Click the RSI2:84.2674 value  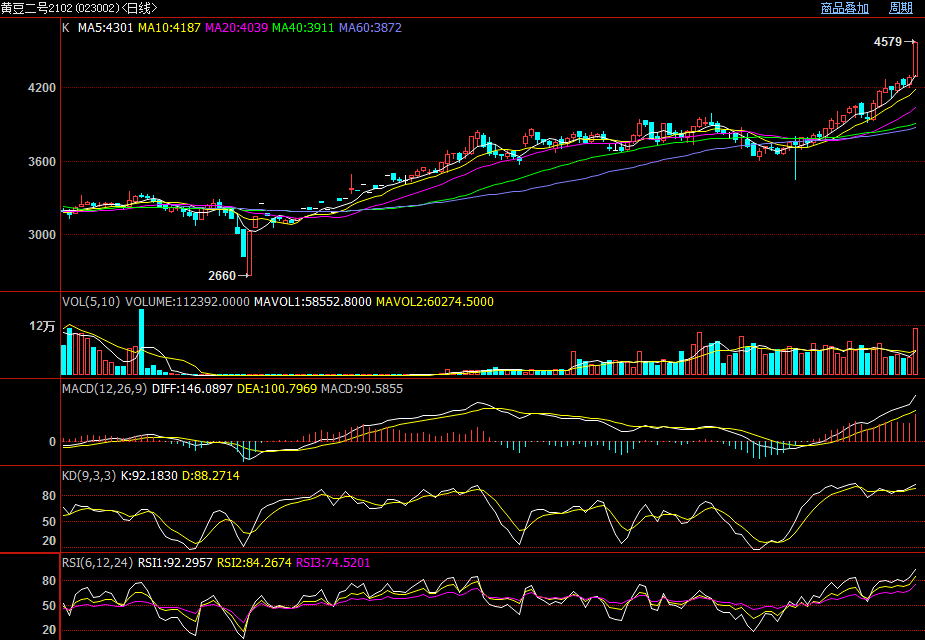[254, 563]
